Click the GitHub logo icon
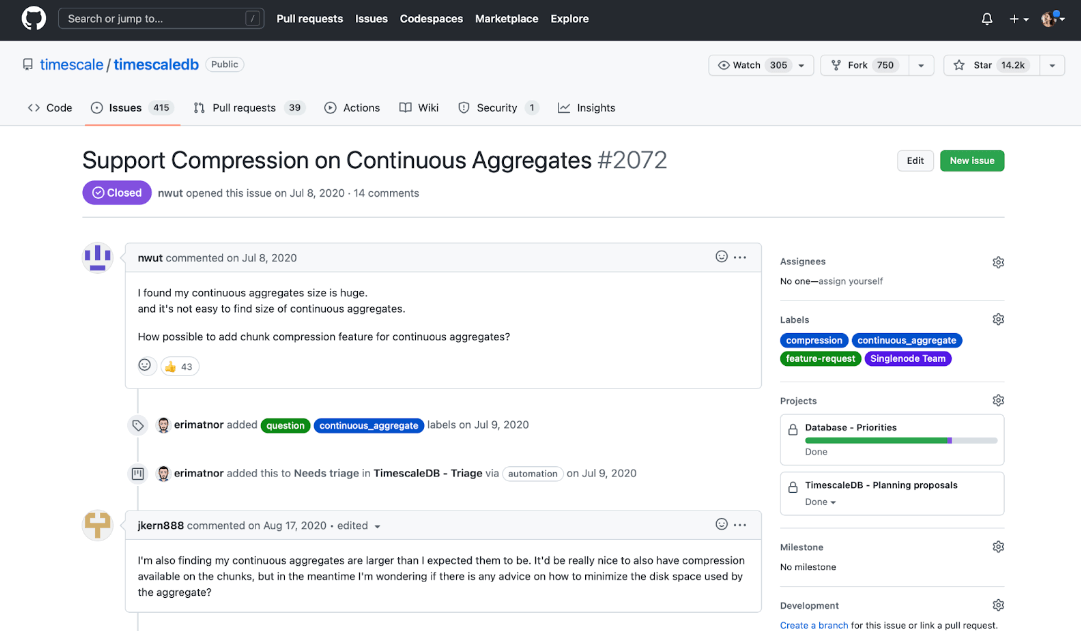 pos(33,19)
